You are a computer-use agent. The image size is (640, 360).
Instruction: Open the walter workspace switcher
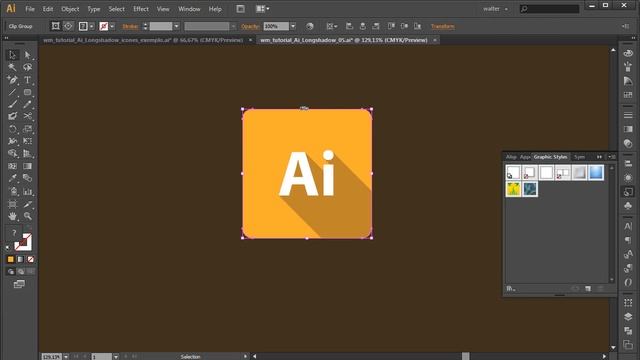496,9
